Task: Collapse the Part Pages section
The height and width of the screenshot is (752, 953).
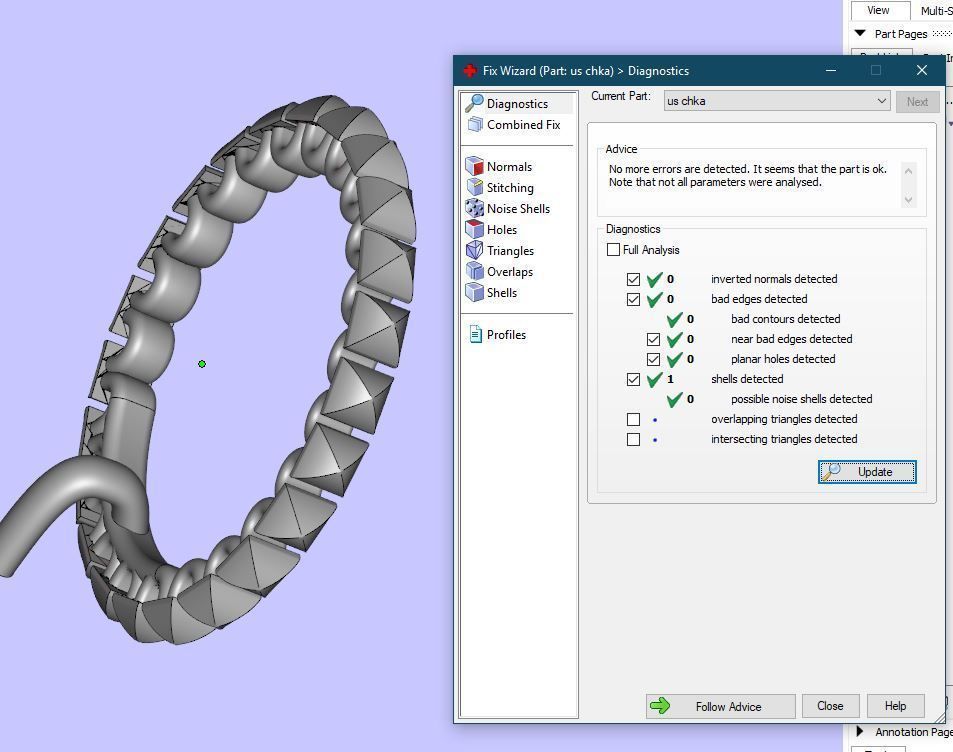Action: click(x=859, y=33)
